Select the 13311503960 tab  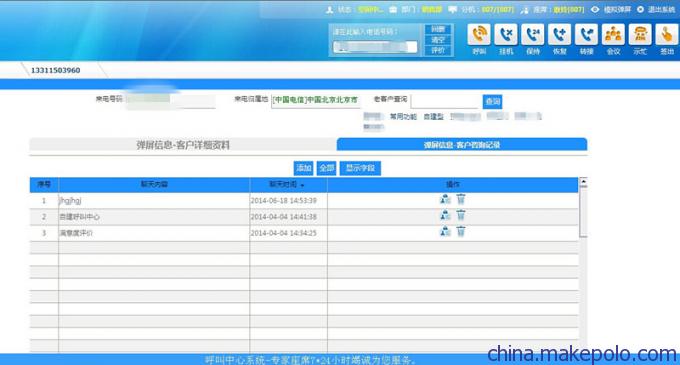pos(56,70)
